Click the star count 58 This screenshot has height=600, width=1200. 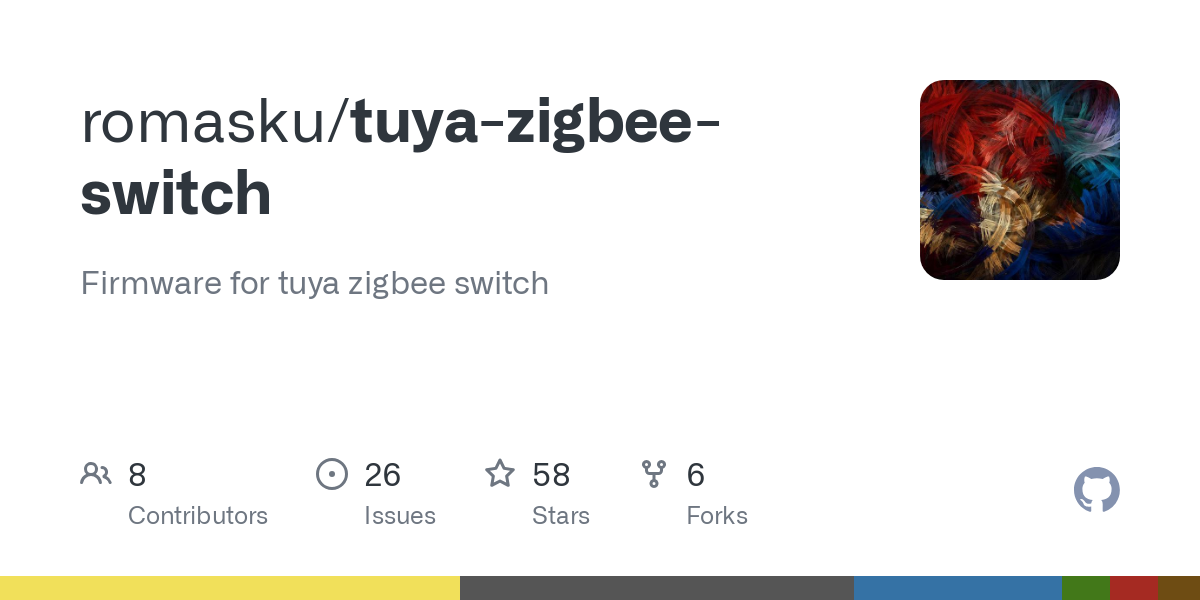[551, 475]
